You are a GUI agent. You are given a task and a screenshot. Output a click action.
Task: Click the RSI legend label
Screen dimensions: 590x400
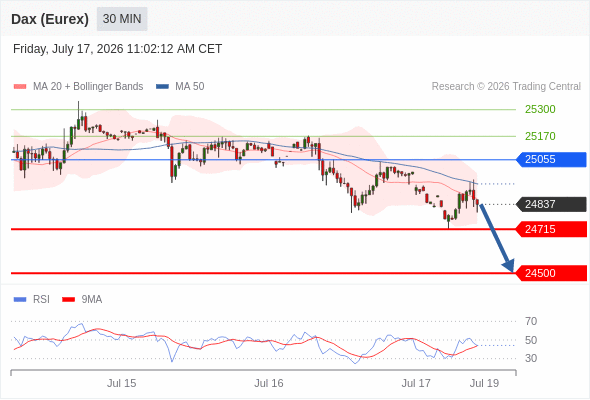point(41,300)
